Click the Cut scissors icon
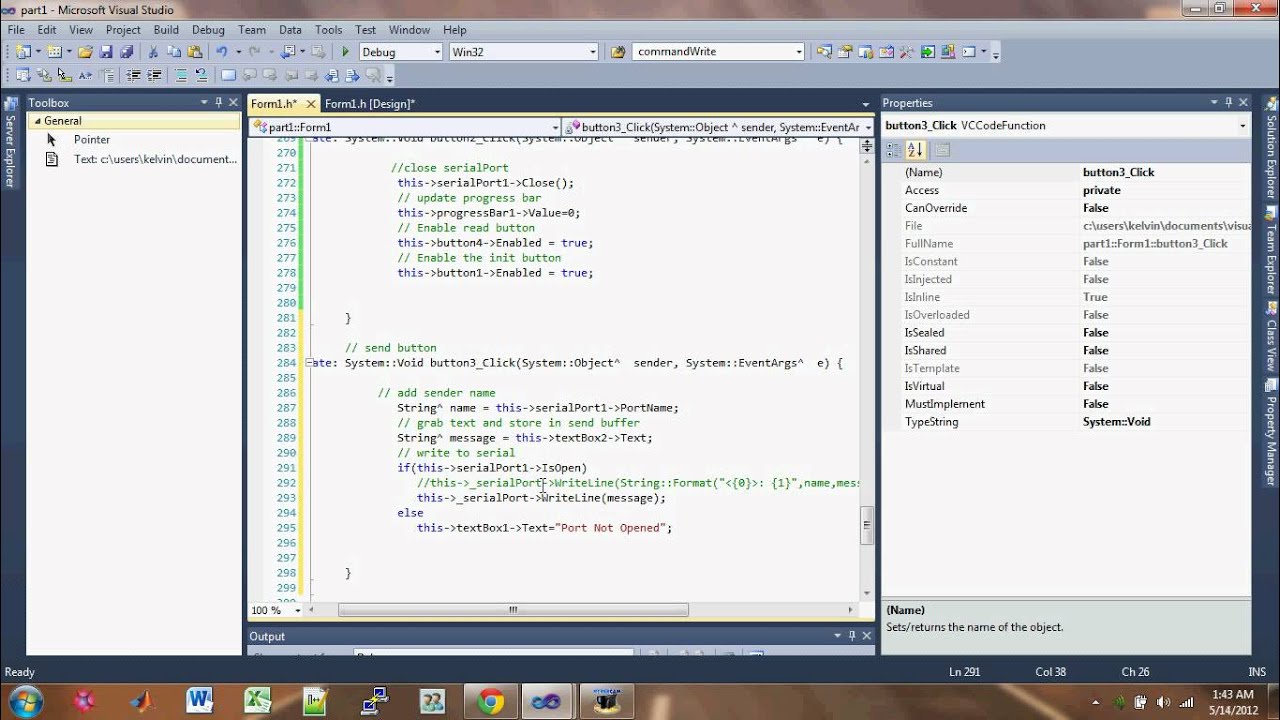Screen dimensions: 1280x720 tap(153, 52)
